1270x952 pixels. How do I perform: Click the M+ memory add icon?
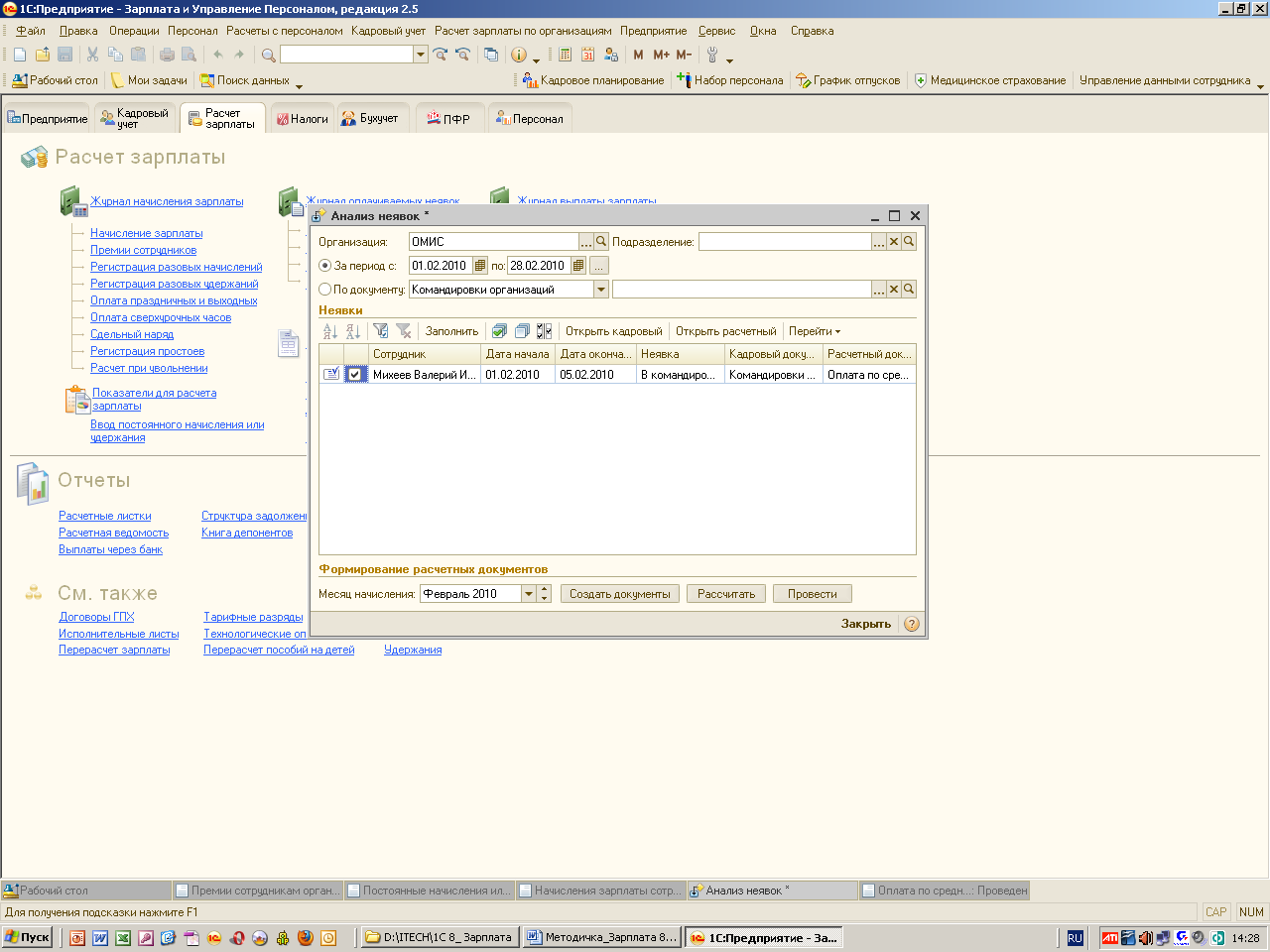click(661, 55)
